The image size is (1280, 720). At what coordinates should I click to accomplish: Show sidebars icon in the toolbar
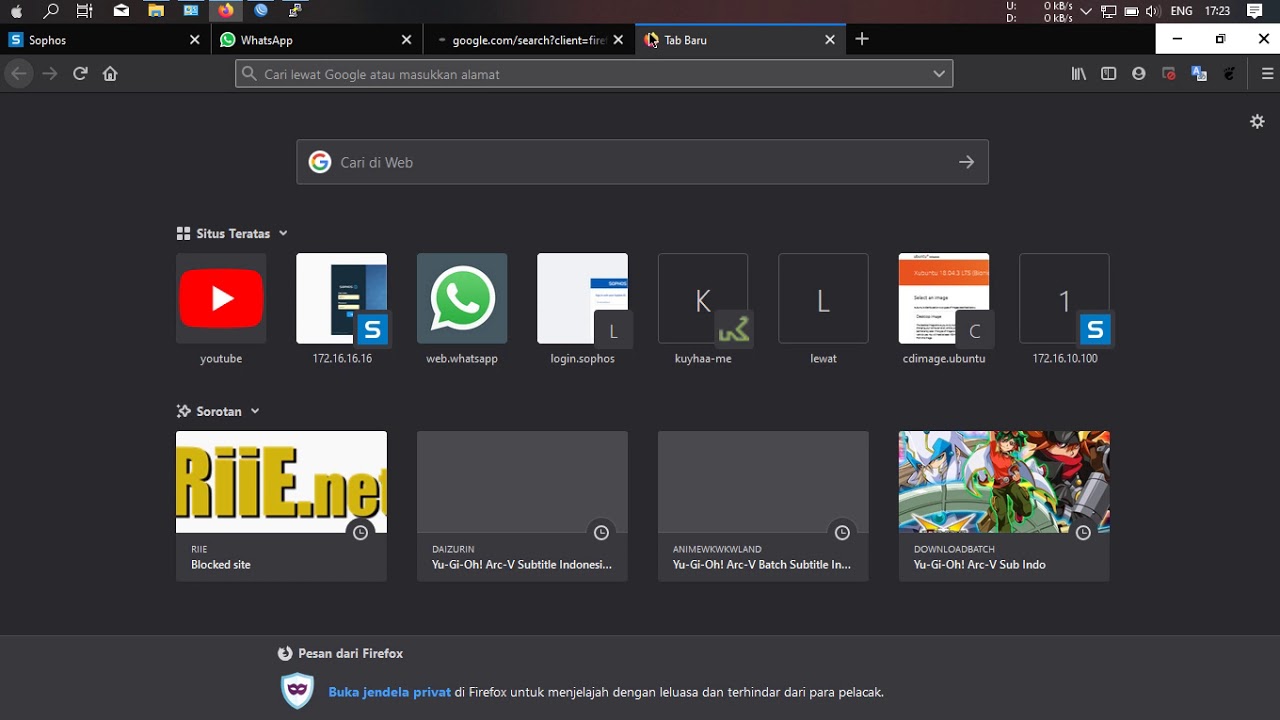[1108, 73]
